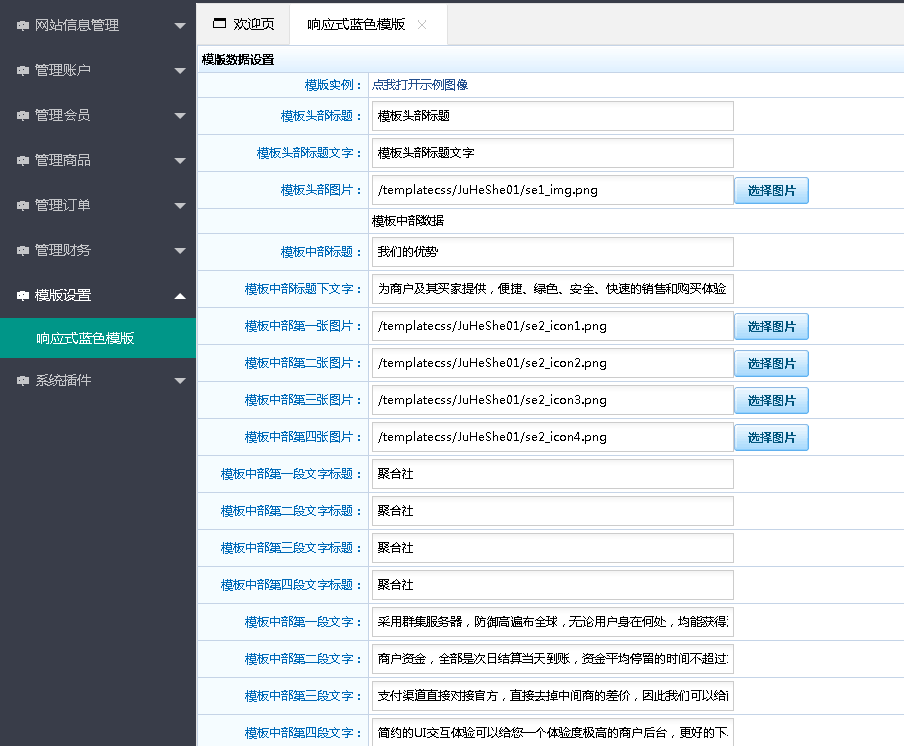Select the 响应式蓝色模版 tab
Screen dimensions: 904x746
pos(355,24)
